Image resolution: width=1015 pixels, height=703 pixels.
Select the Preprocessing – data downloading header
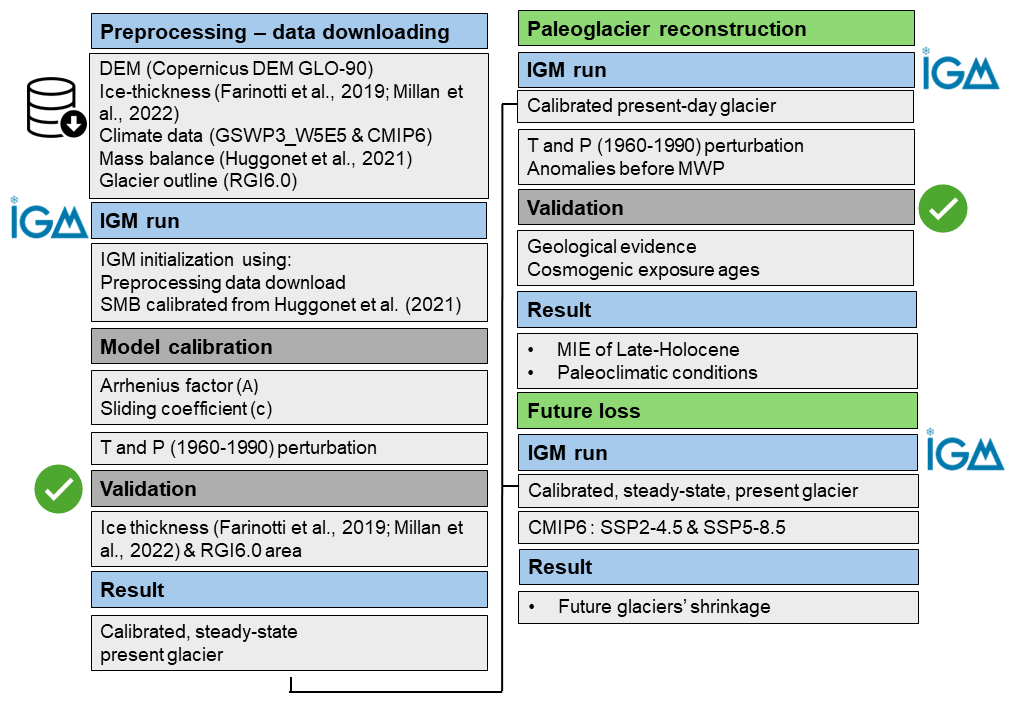(289, 32)
